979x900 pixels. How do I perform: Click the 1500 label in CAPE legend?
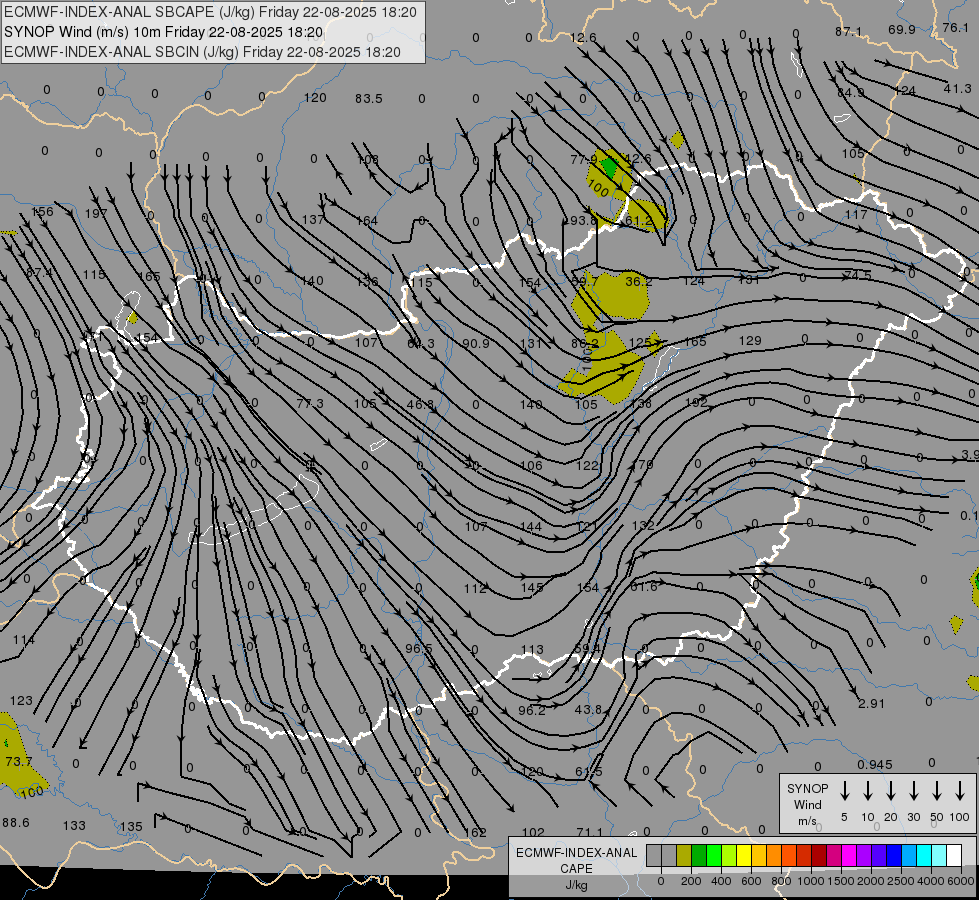(x=840, y=881)
